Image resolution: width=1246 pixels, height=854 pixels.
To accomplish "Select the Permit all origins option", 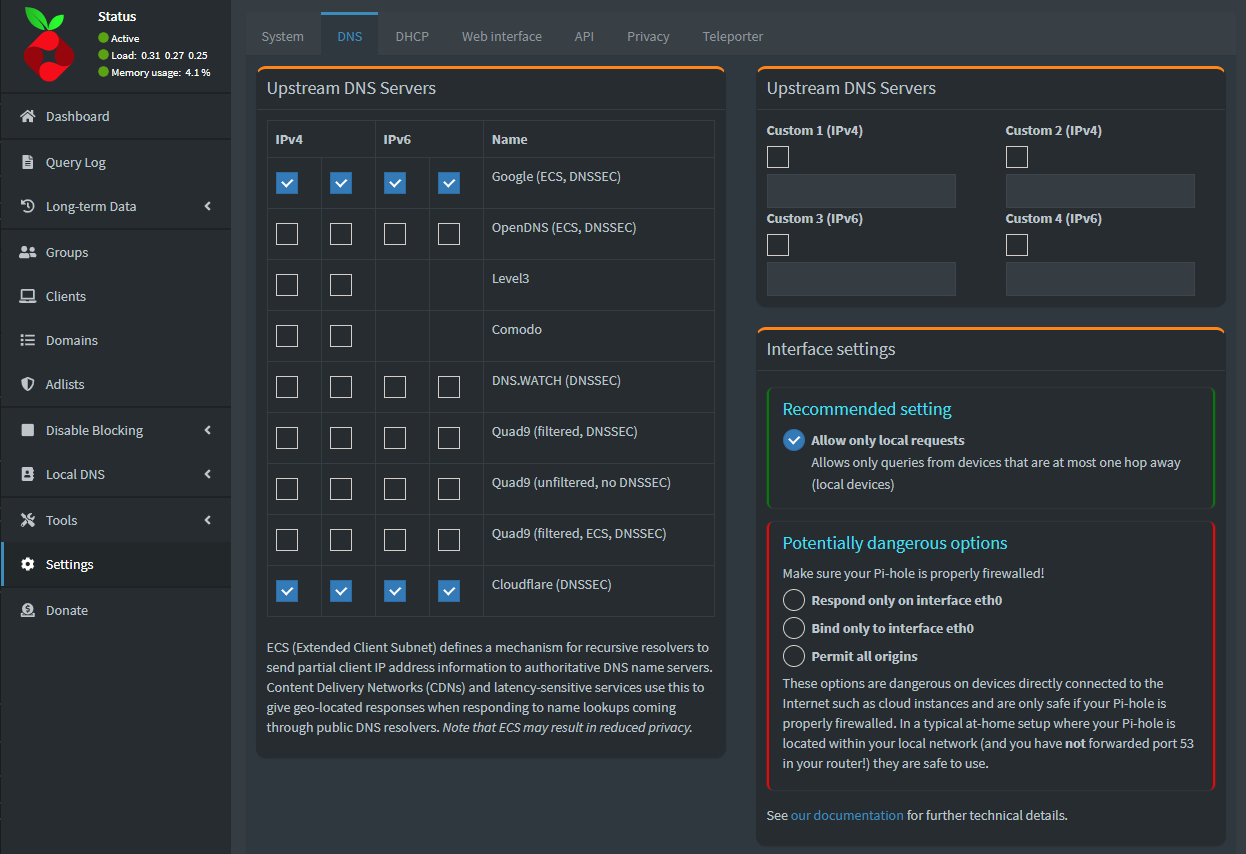I will coord(794,656).
